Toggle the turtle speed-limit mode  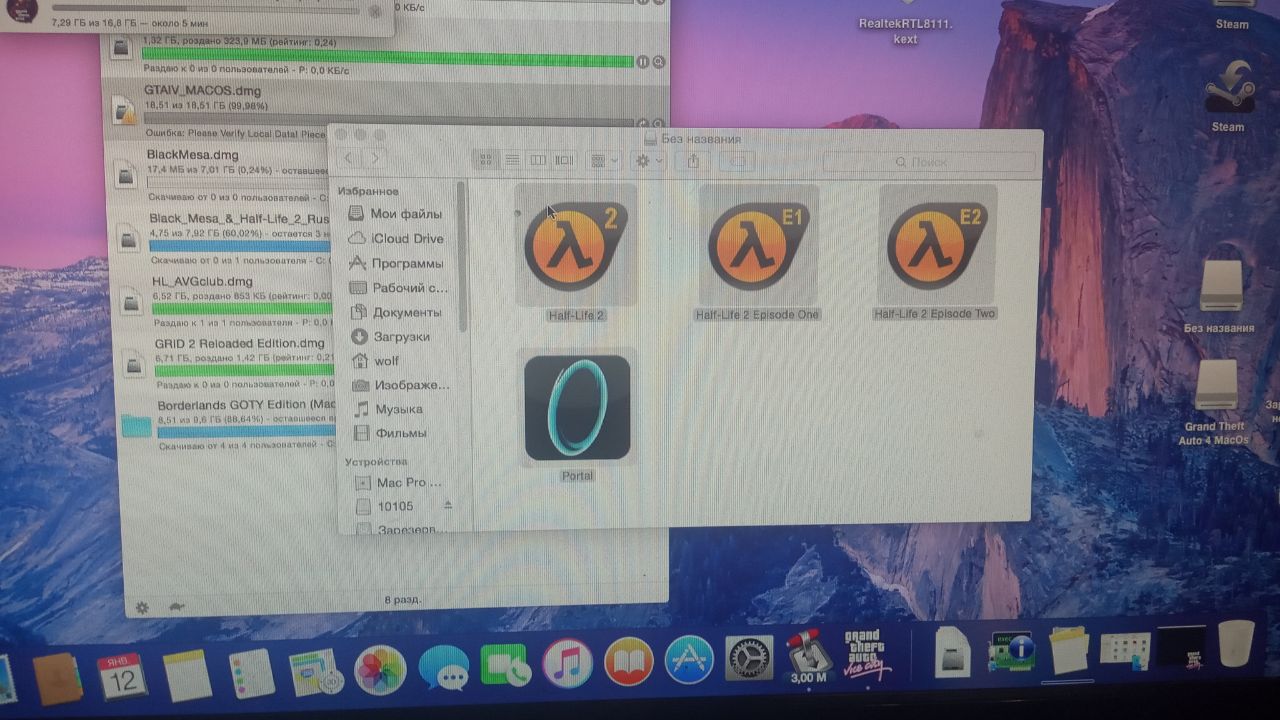[x=176, y=606]
